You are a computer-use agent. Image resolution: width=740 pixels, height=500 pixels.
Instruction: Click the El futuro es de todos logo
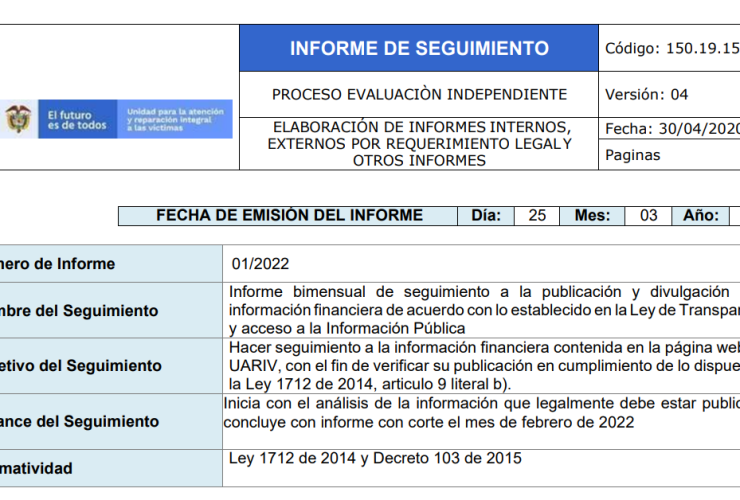[77, 119]
